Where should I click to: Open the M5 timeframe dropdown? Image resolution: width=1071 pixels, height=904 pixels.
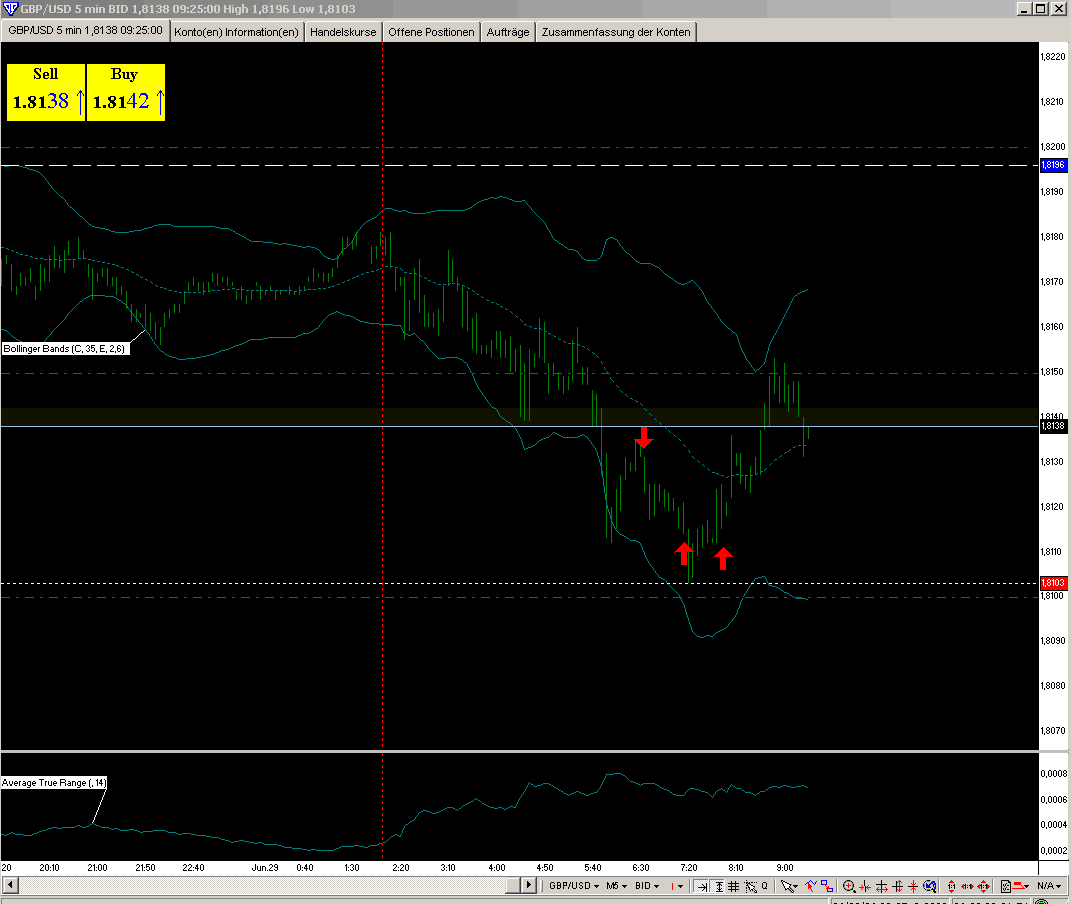616,886
